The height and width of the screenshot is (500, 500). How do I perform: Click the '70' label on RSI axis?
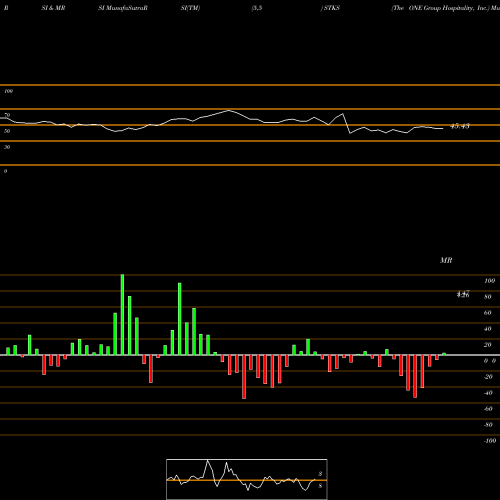tap(7, 115)
